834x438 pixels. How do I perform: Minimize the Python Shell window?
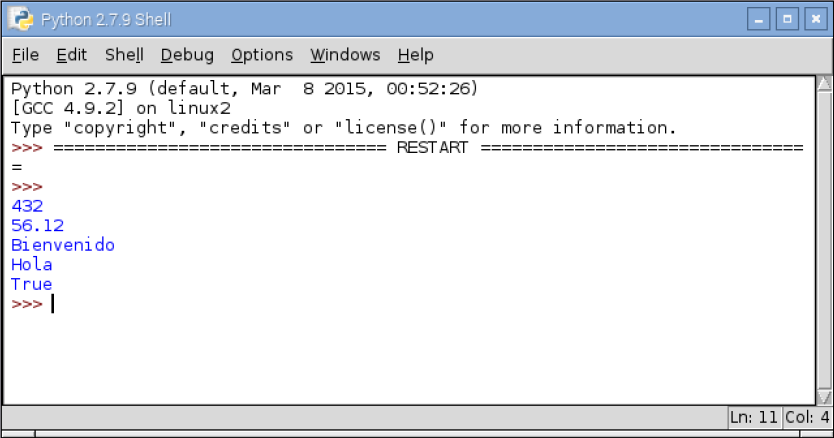758,20
